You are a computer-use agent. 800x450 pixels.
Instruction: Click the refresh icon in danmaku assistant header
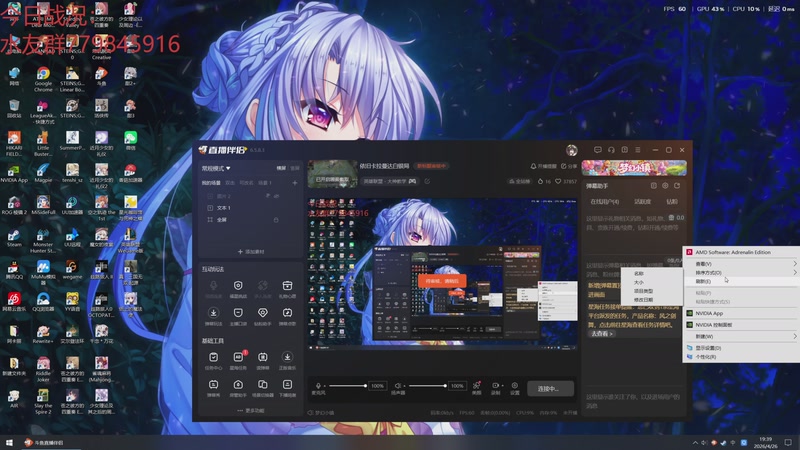point(677,186)
